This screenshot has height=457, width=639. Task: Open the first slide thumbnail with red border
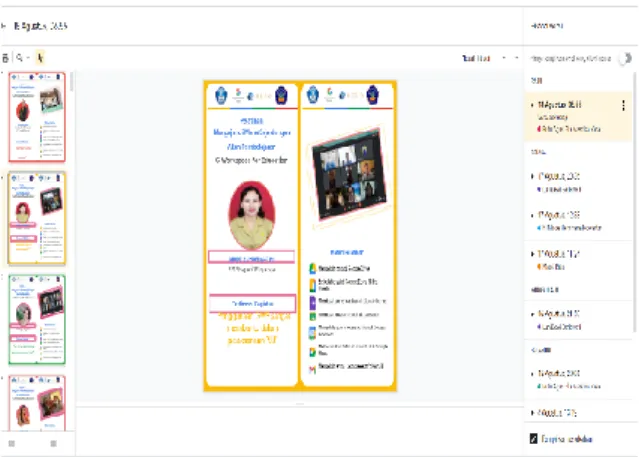point(37,117)
